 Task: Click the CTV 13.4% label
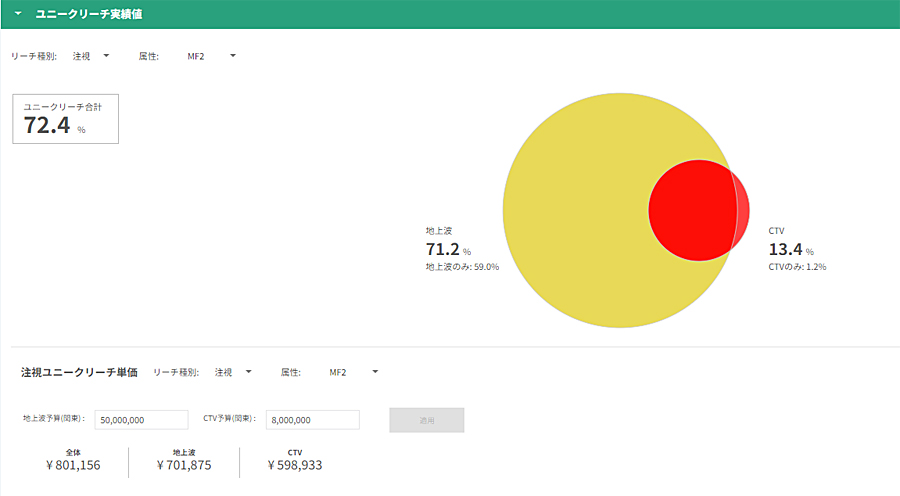point(791,249)
